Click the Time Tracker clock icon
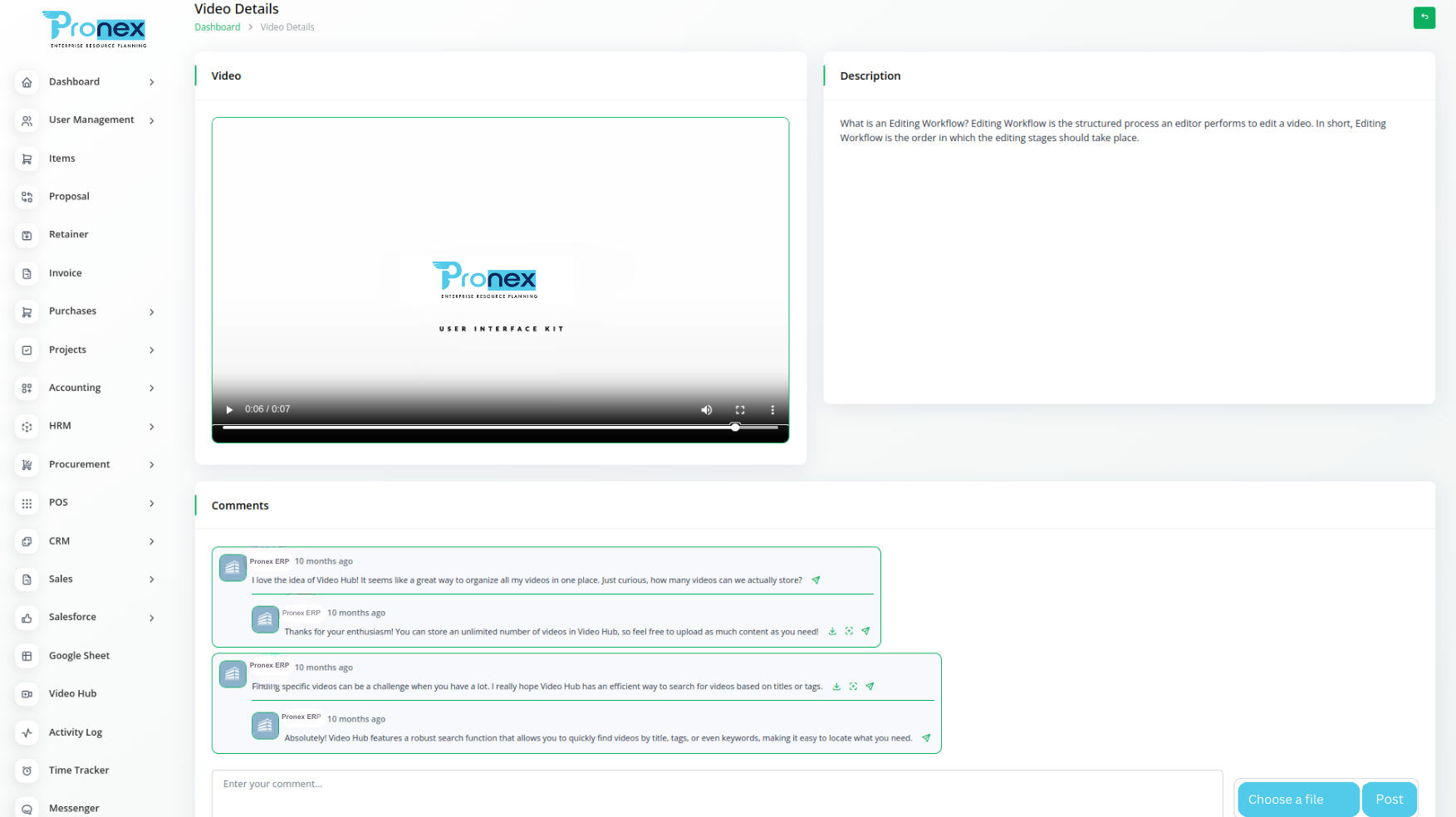1456x817 pixels. (27, 771)
